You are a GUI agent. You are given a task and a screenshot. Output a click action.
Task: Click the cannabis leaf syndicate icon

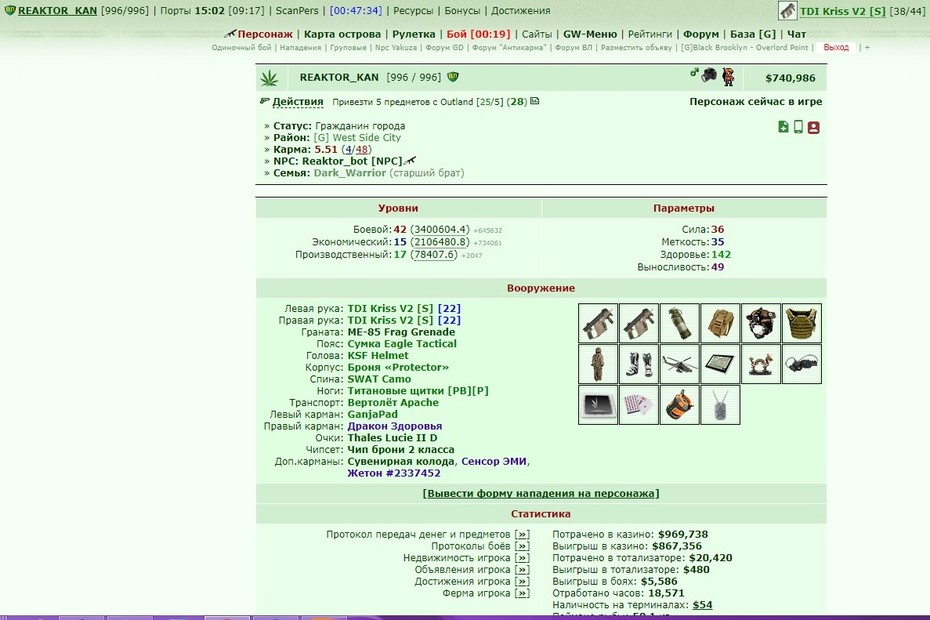point(269,78)
